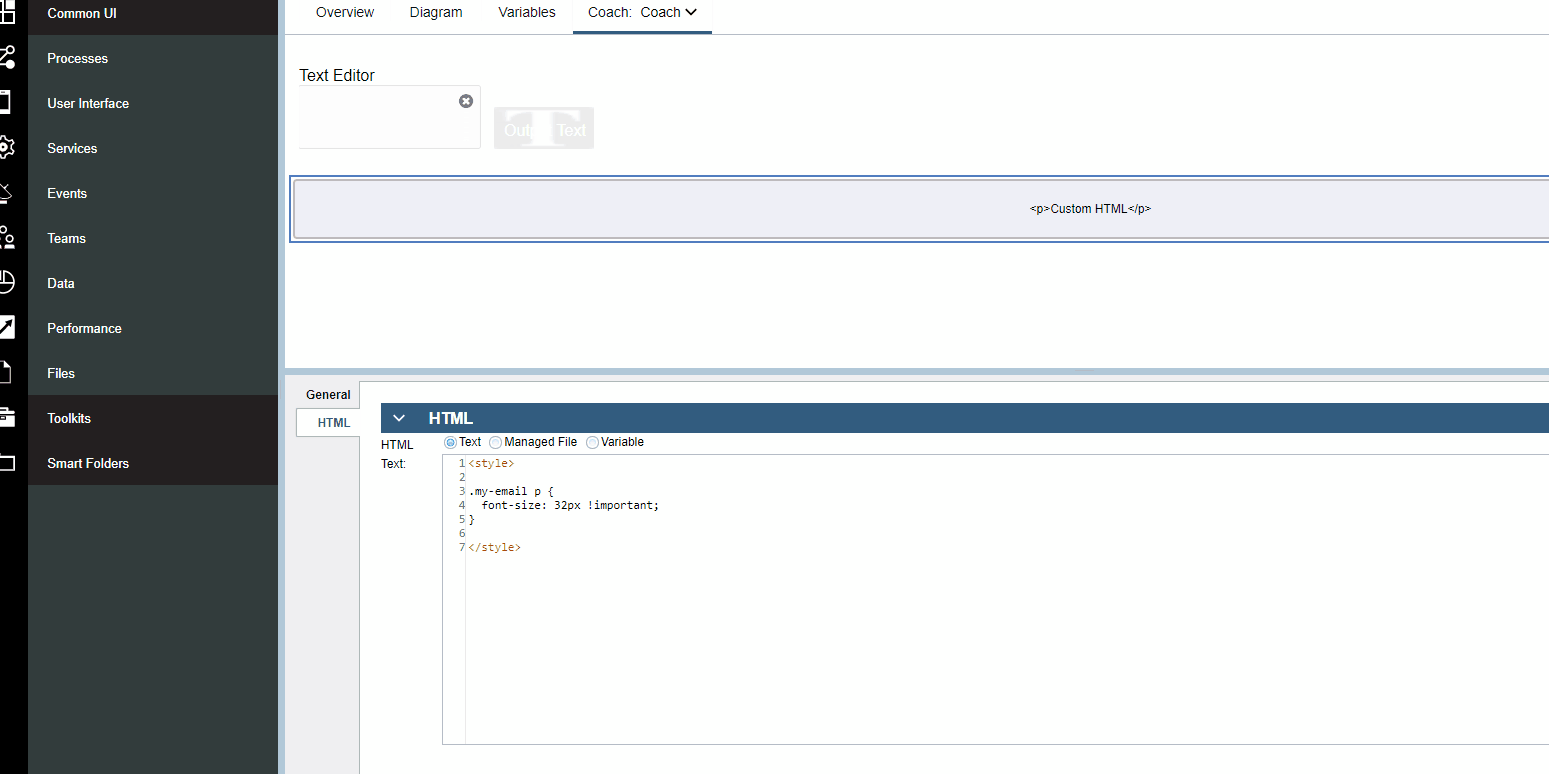
Task: Click the Data pie chart icon
Action: (x=6, y=283)
